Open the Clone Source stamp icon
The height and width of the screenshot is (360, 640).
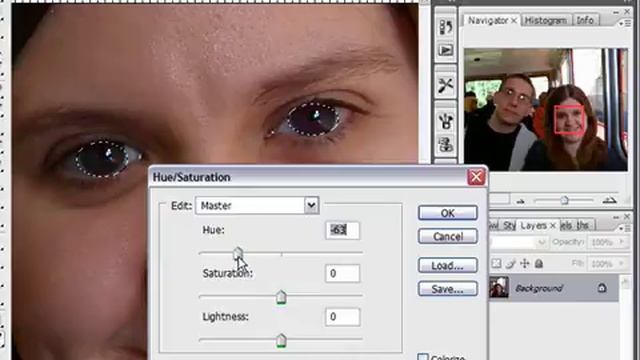445,145
